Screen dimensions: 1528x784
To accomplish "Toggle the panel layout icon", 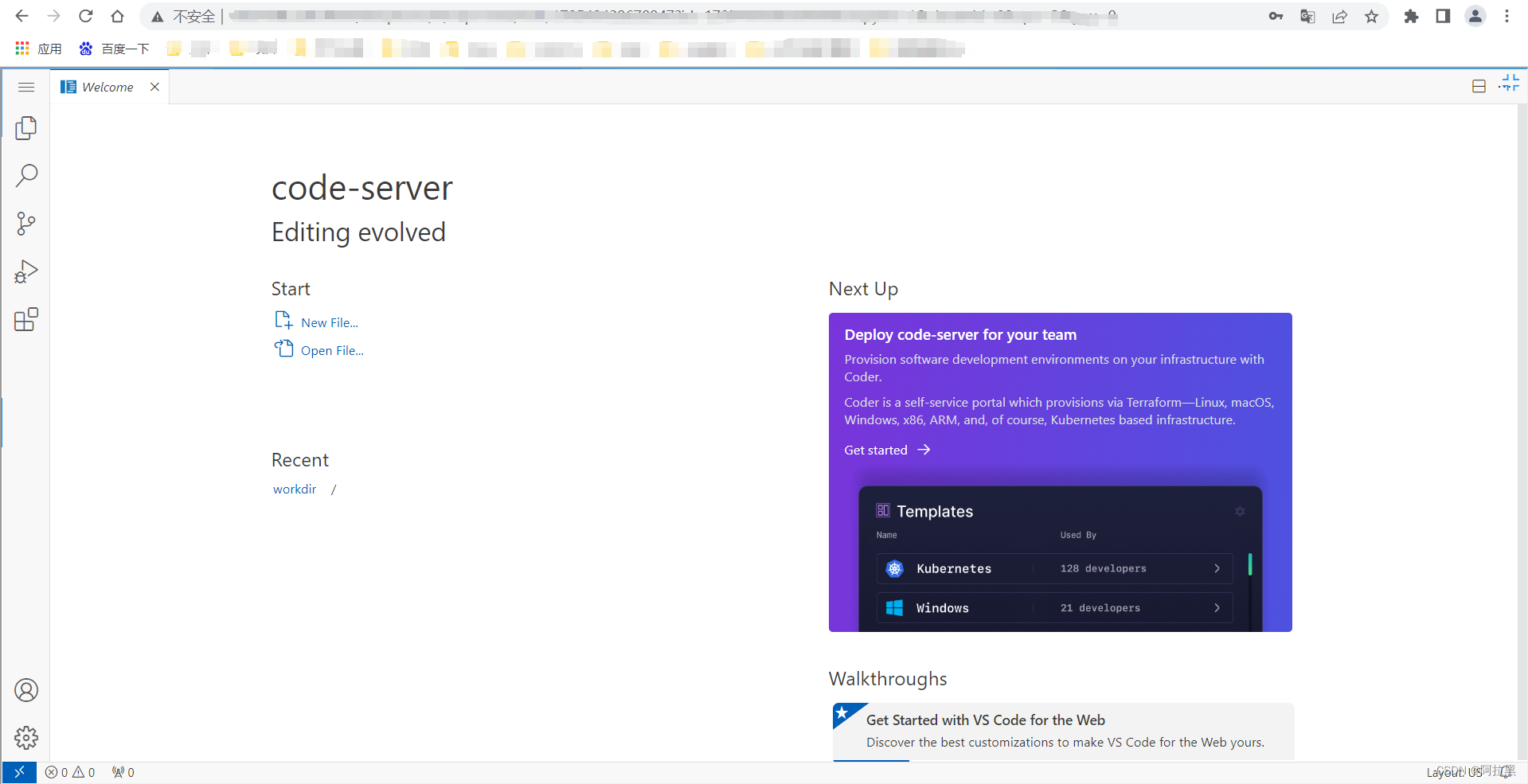I will [1479, 86].
